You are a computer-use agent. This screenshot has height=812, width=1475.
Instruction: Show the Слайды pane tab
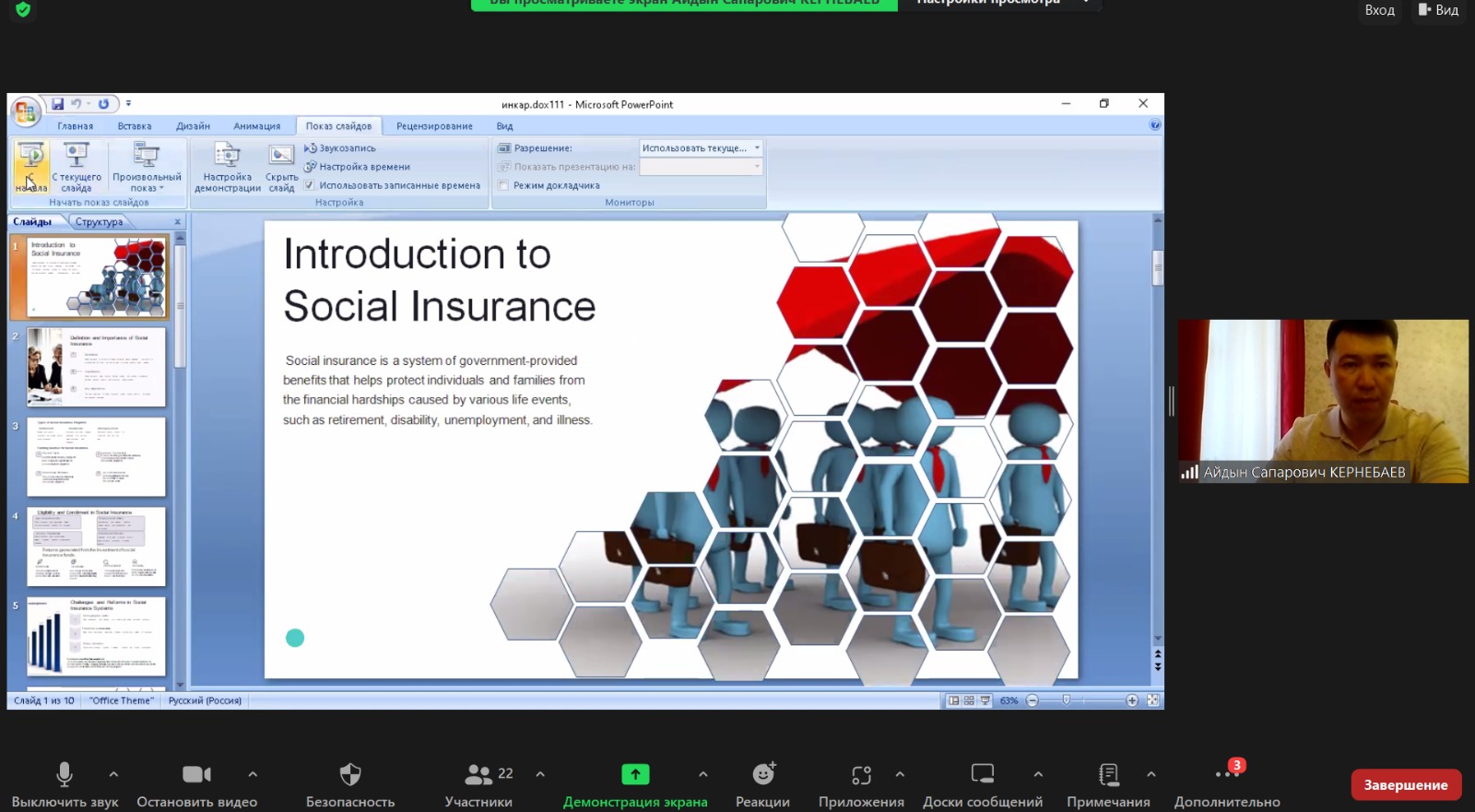(33, 222)
